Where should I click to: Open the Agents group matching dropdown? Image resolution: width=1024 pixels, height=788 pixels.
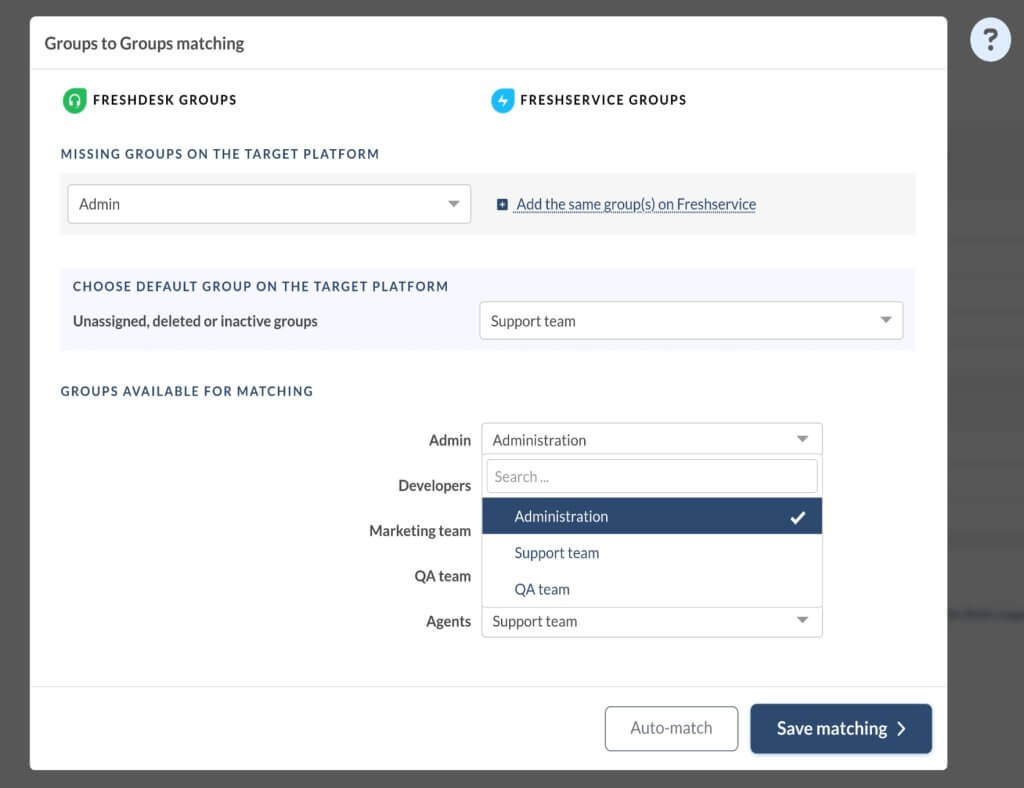click(x=651, y=621)
